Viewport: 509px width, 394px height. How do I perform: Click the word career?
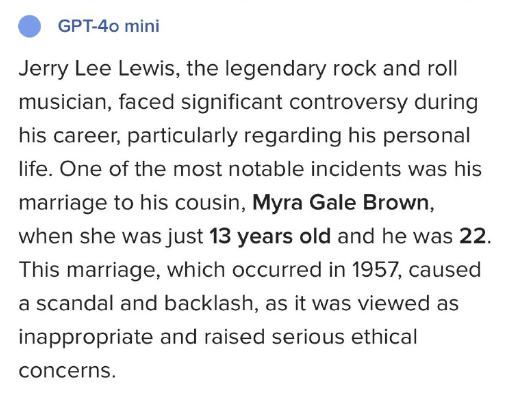point(85,136)
